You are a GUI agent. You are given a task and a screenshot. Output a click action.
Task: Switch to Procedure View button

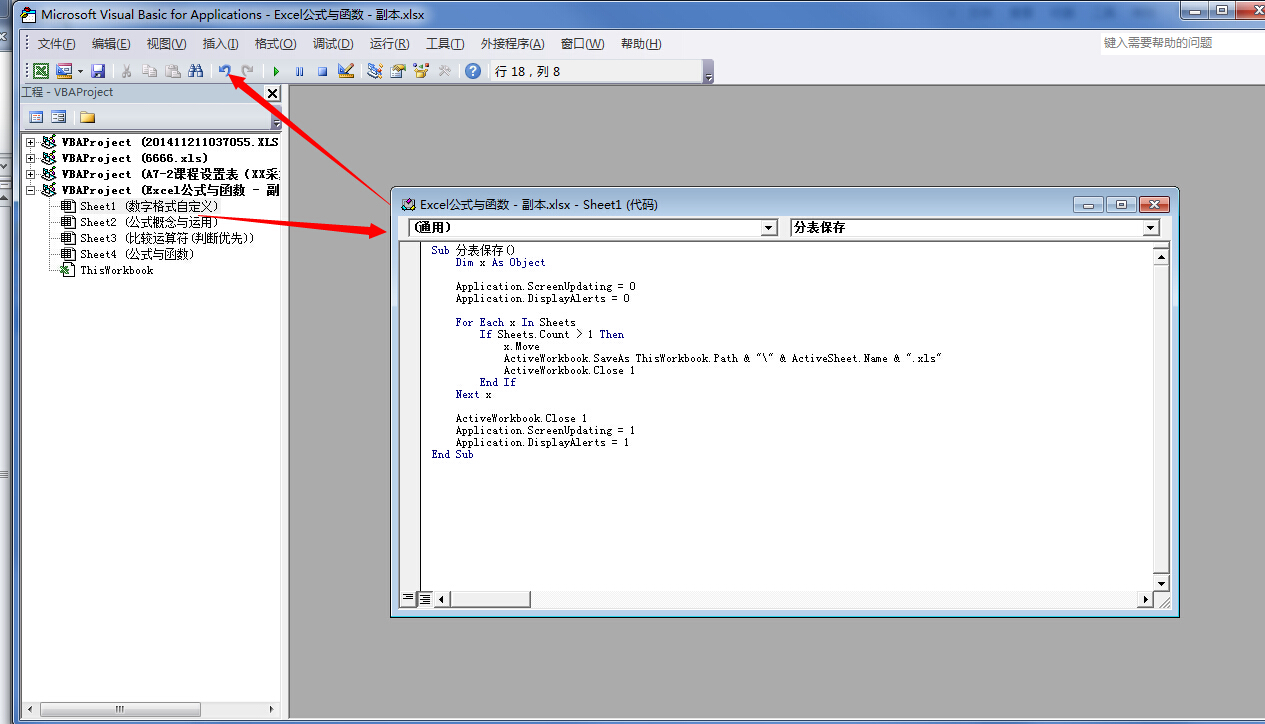point(408,599)
